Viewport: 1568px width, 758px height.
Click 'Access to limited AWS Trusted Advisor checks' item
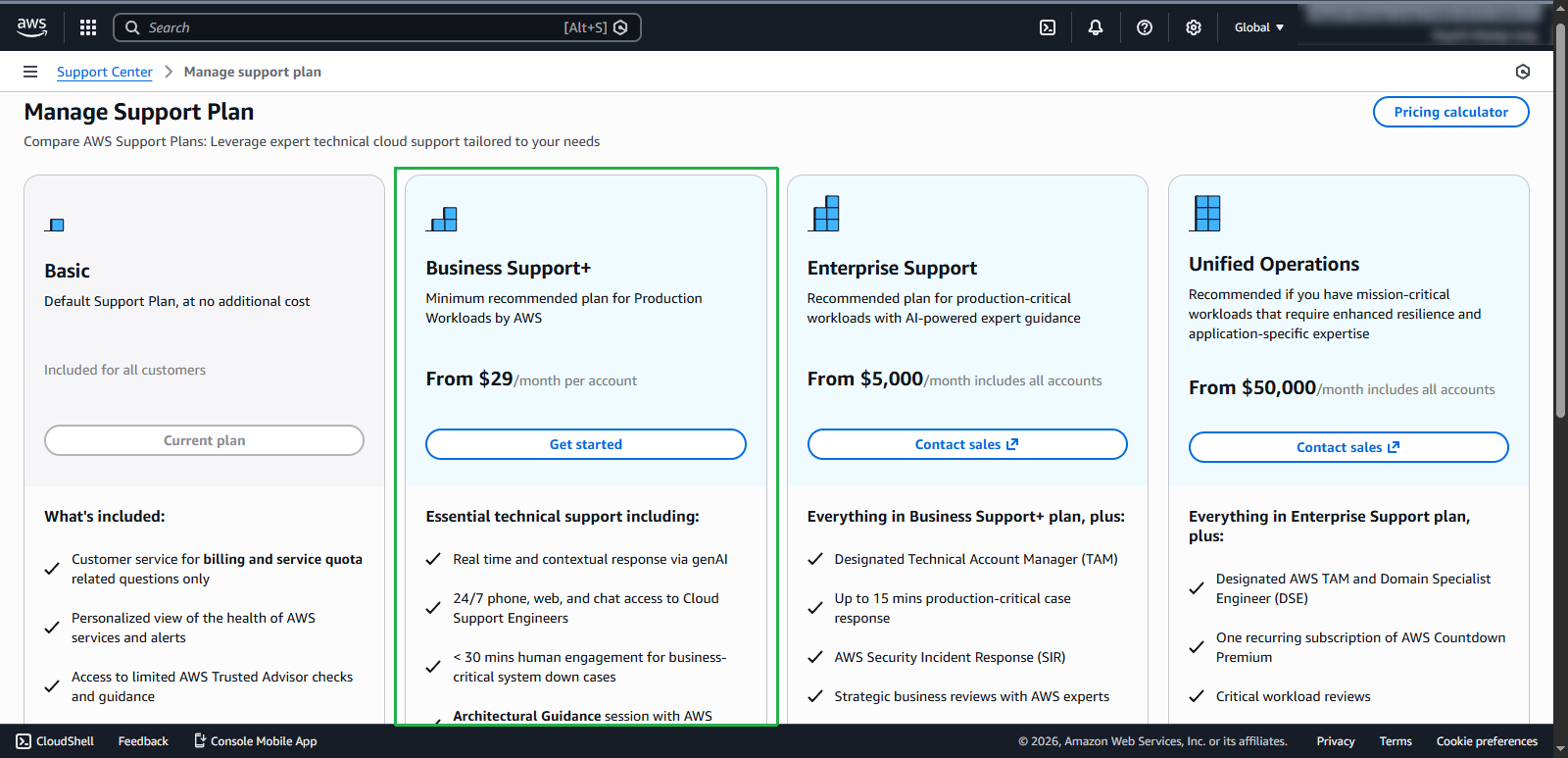[x=212, y=686]
